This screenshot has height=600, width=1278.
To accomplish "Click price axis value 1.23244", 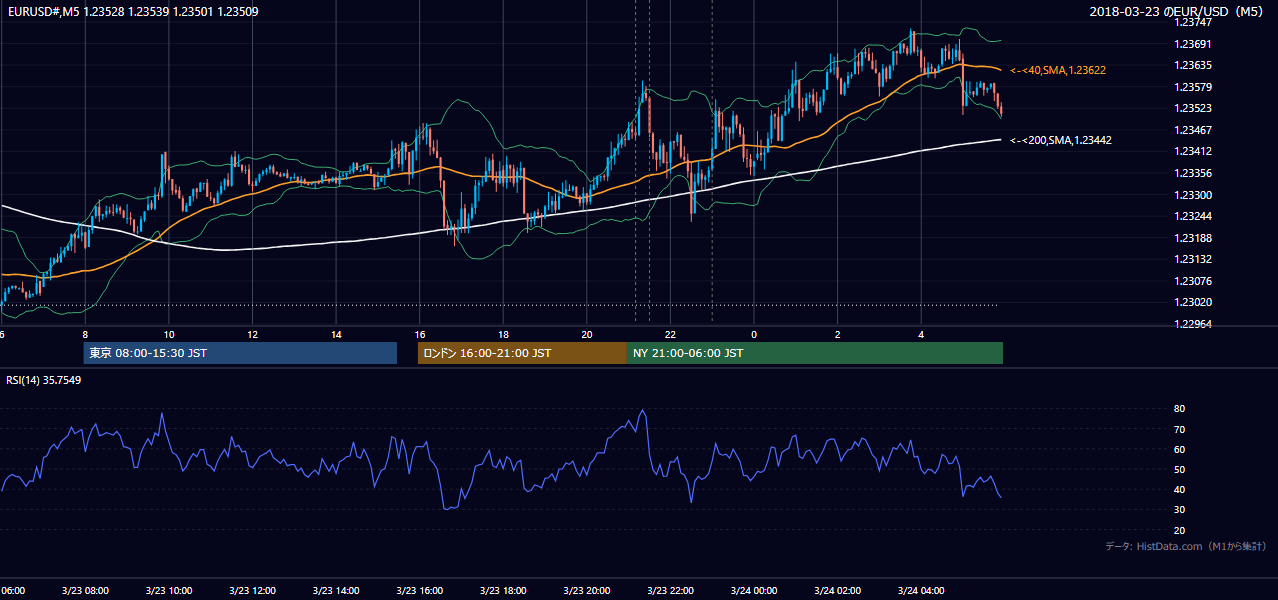I will (x=1192, y=216).
